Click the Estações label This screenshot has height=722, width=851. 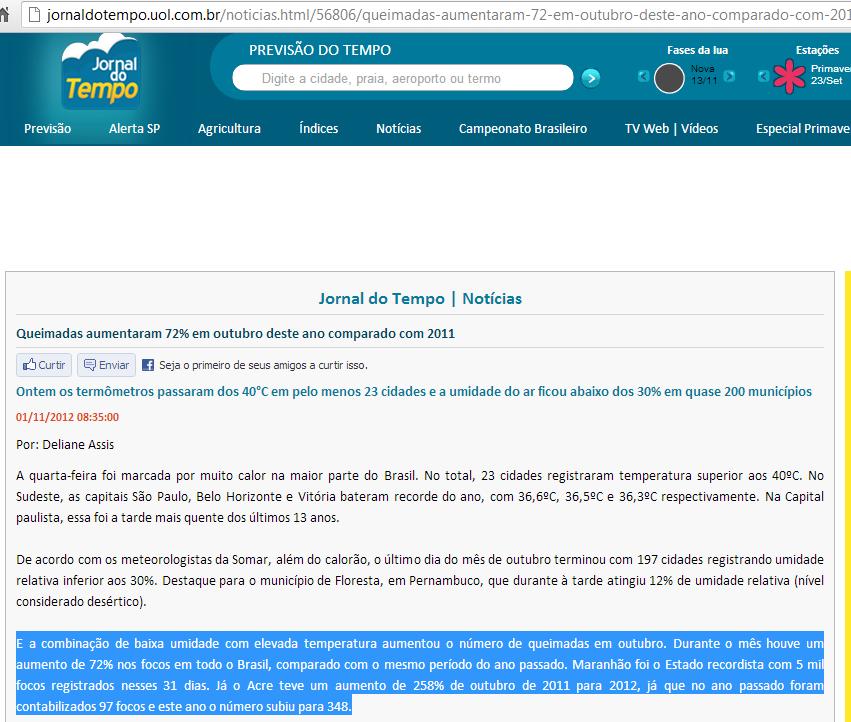pyautogui.click(x=817, y=50)
